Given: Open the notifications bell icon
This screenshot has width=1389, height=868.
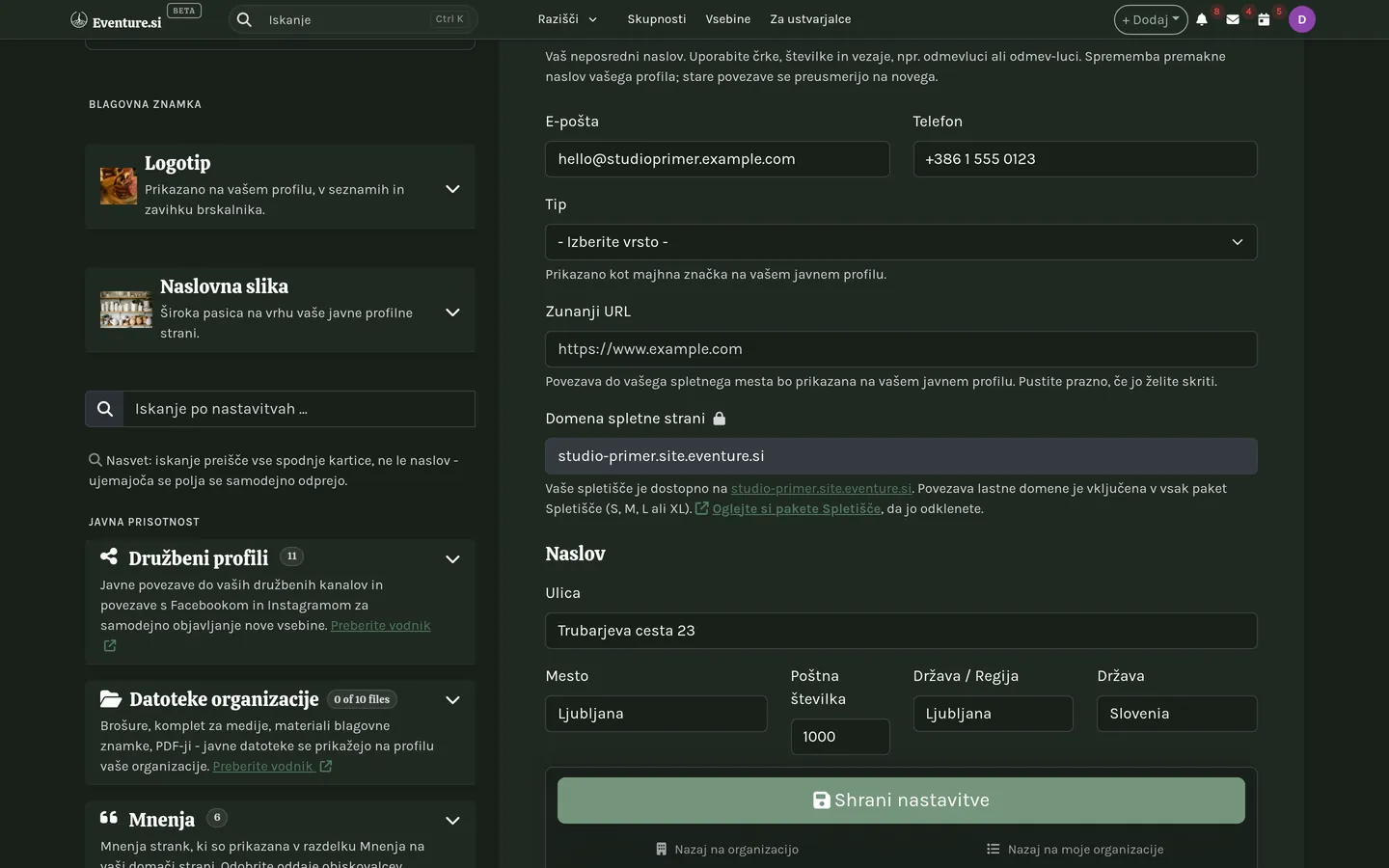Looking at the screenshot, I should [x=1202, y=19].
